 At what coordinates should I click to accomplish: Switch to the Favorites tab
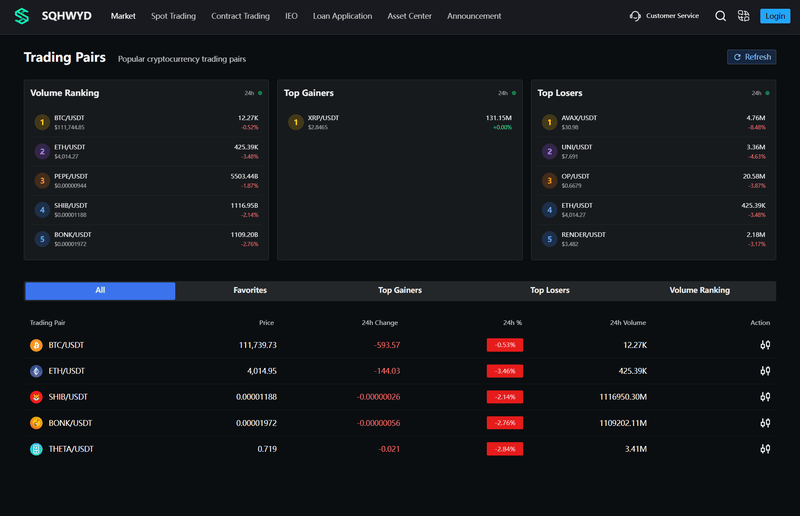tap(250, 290)
